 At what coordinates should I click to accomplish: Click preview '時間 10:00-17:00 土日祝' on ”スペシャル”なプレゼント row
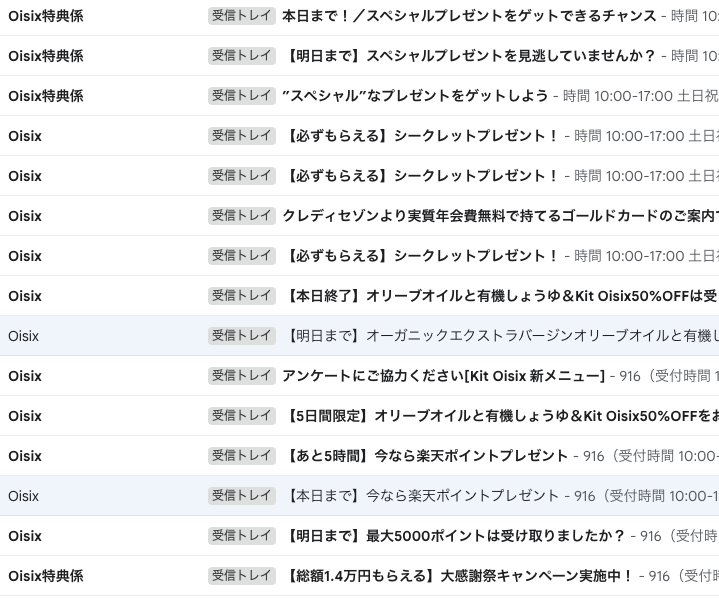point(641,96)
